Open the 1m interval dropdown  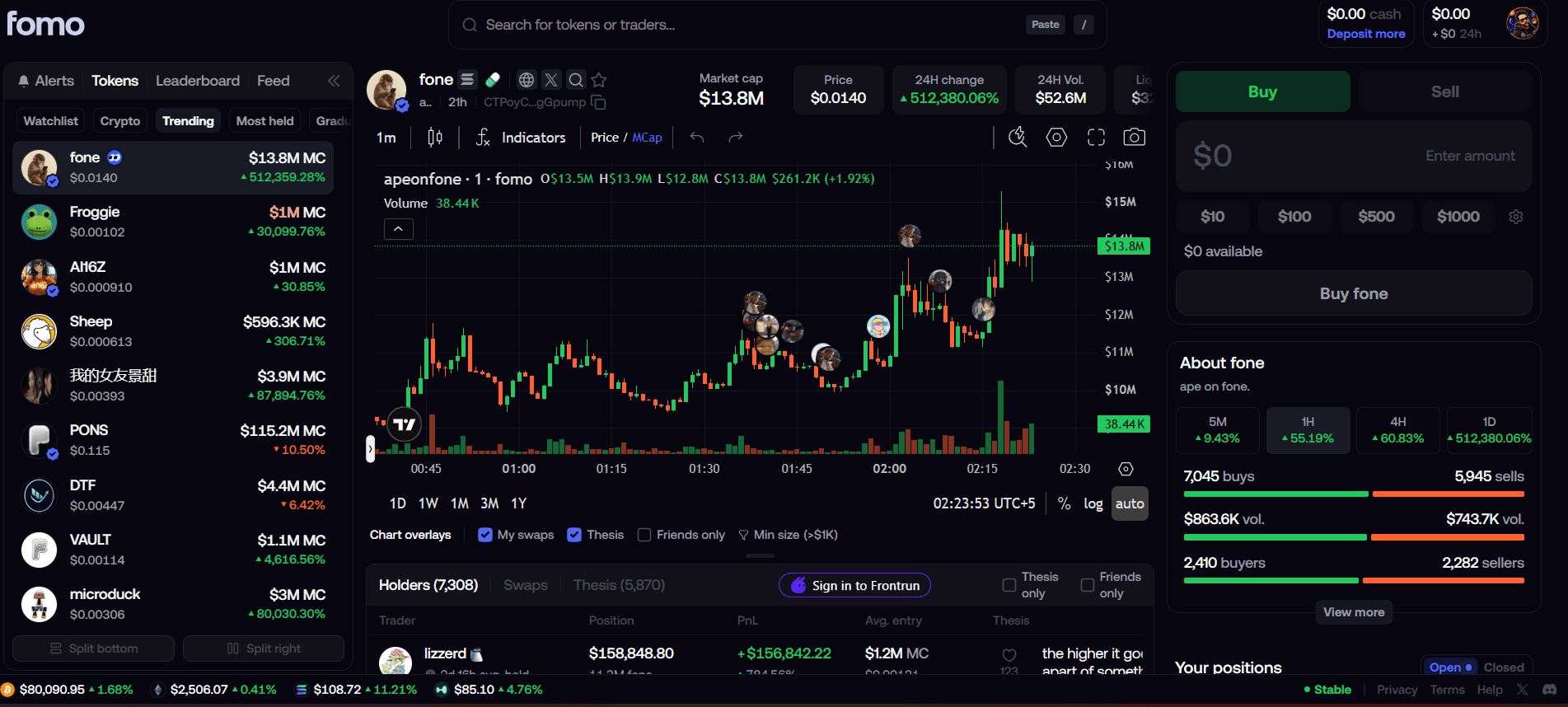coord(386,138)
